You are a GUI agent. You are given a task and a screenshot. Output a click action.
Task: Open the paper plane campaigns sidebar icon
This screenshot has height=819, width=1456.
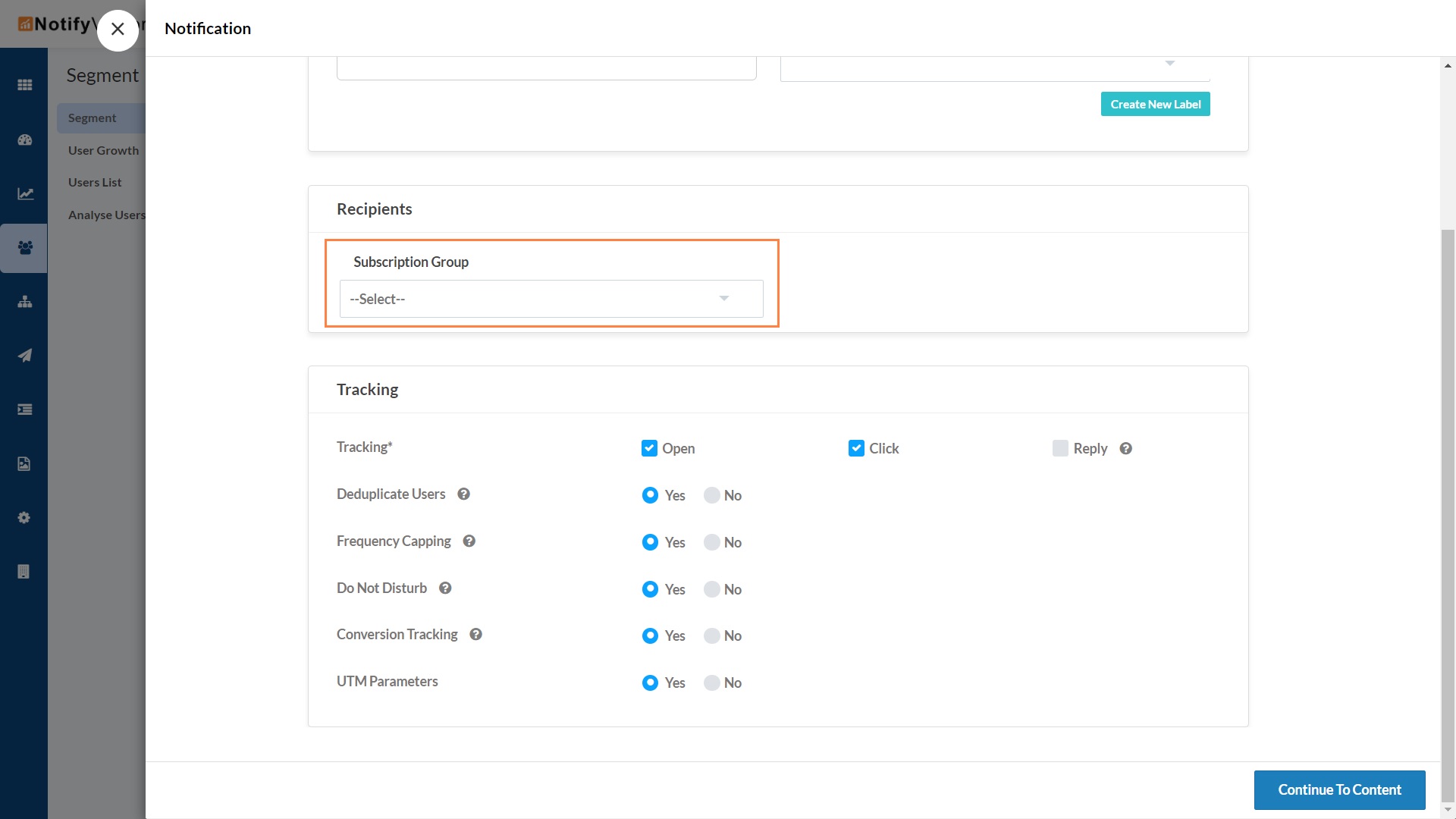tap(24, 356)
